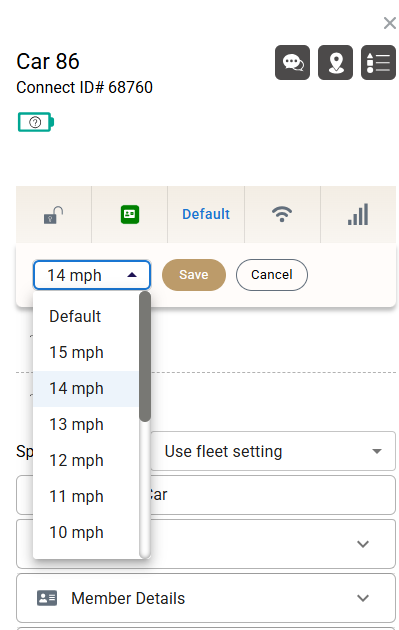Viewport: 399px width, 630px height.
Task: Click Connect ID# 68760 text
Action: click(x=84, y=87)
